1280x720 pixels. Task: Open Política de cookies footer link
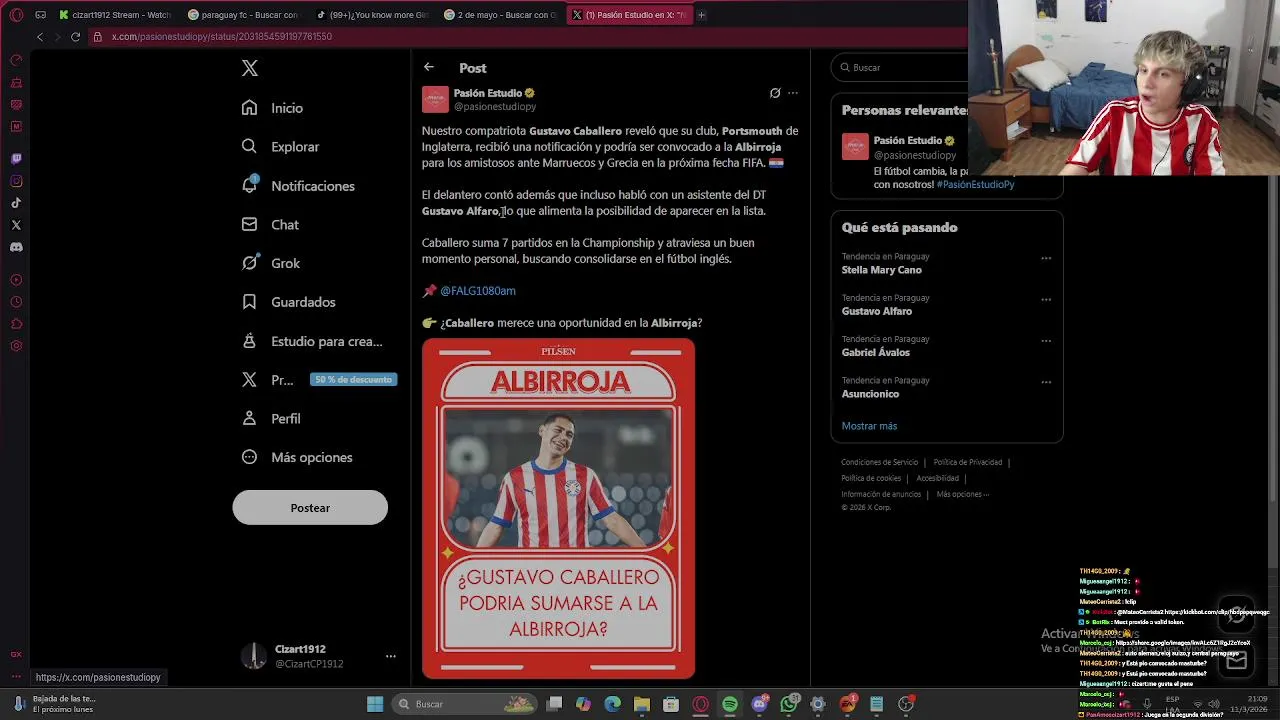coord(871,478)
